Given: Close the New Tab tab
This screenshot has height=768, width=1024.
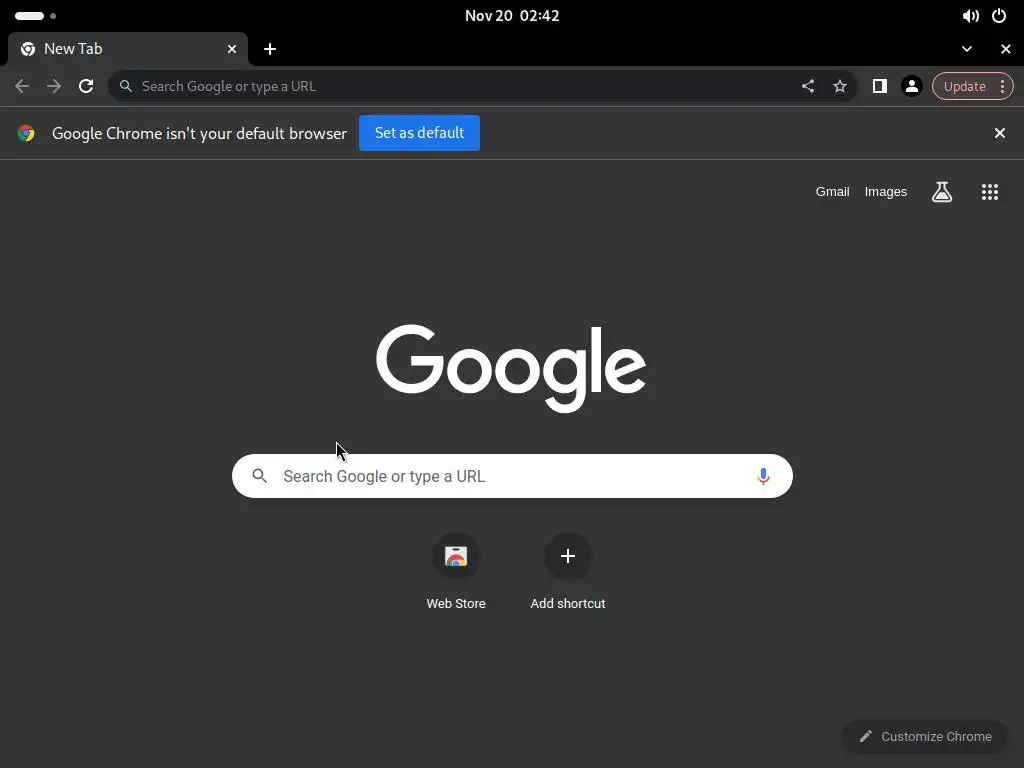Looking at the screenshot, I should pos(232,49).
